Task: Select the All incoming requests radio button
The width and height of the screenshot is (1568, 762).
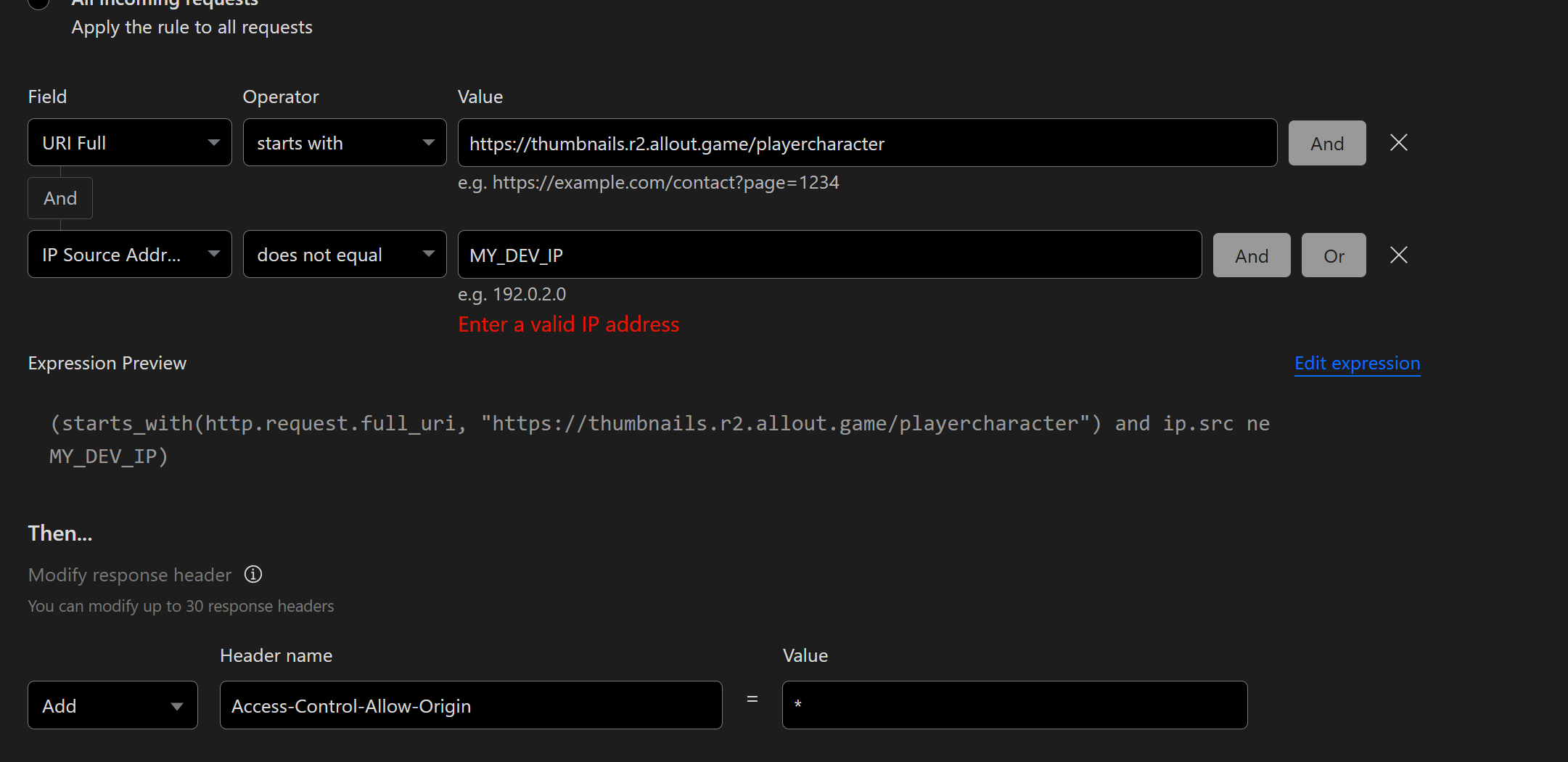Action: pyautogui.click(x=38, y=2)
